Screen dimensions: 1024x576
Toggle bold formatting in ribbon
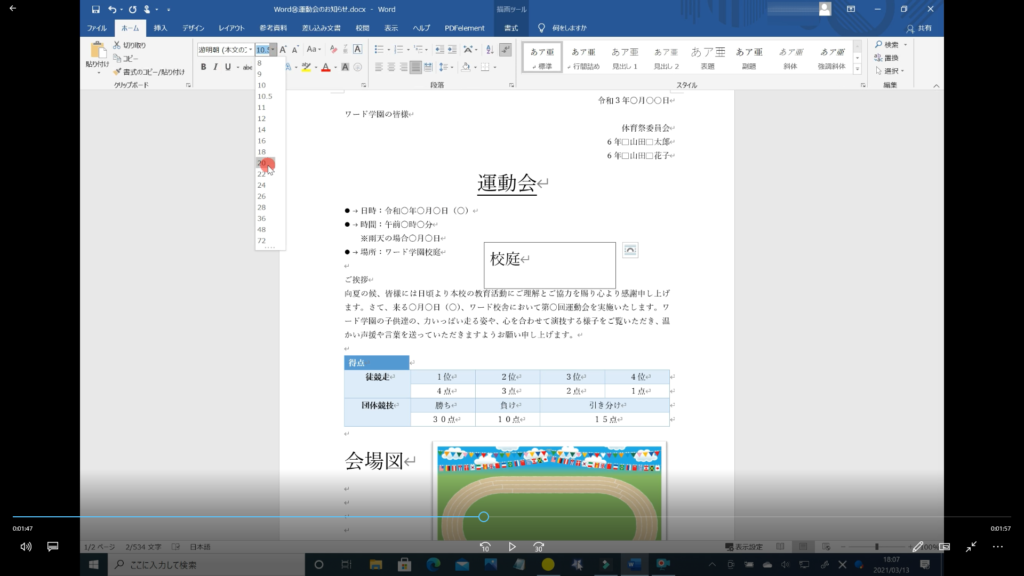(203, 67)
